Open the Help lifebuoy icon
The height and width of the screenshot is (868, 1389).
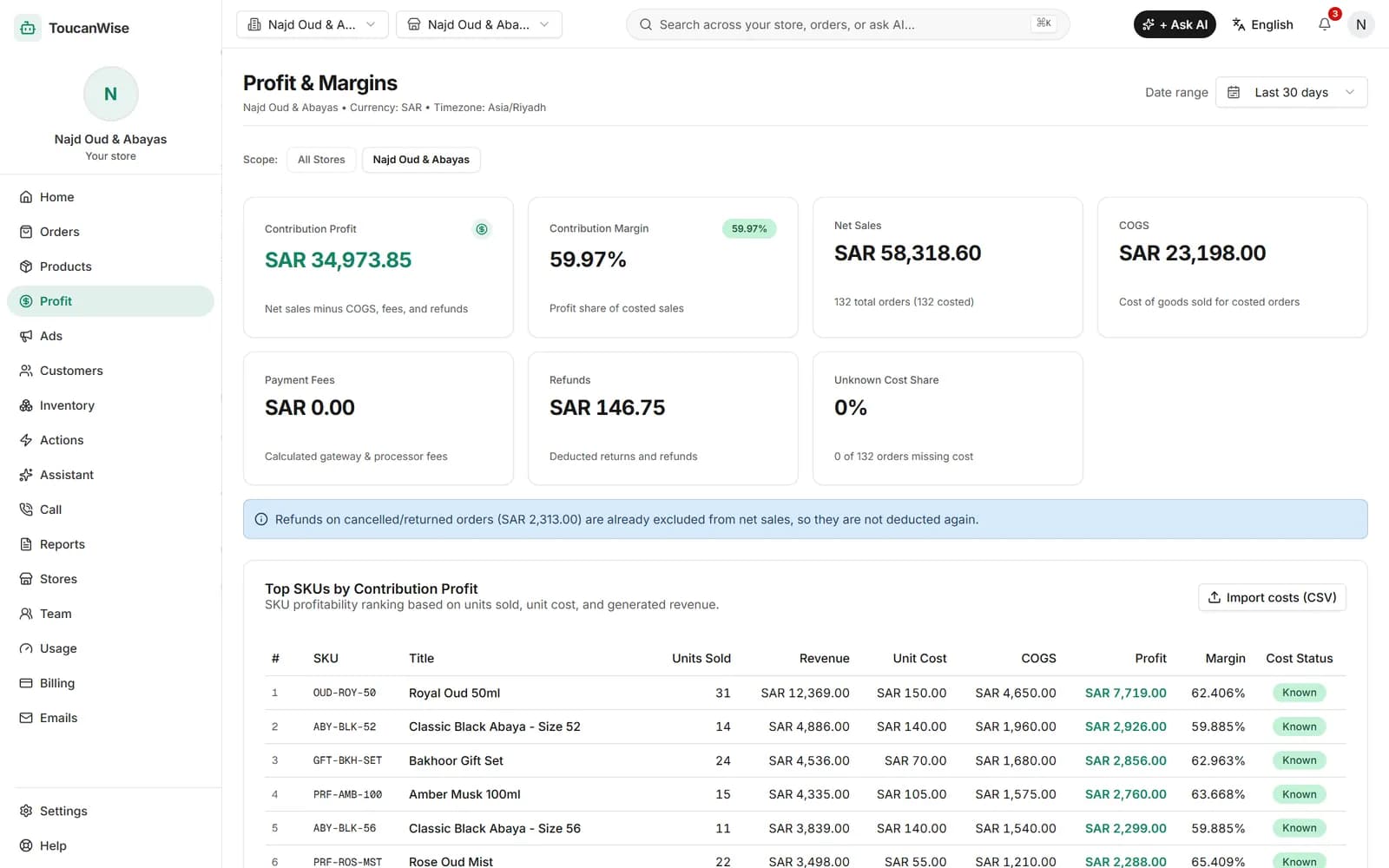[26, 845]
